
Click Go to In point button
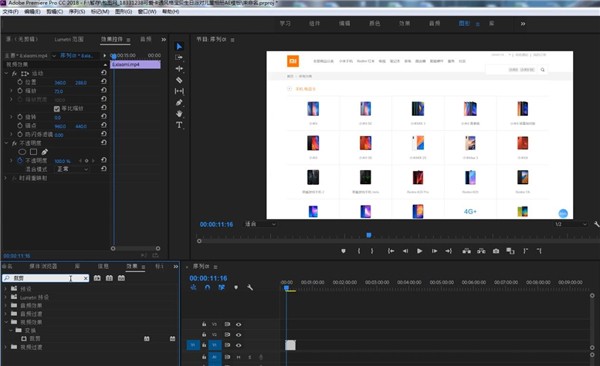391,251
